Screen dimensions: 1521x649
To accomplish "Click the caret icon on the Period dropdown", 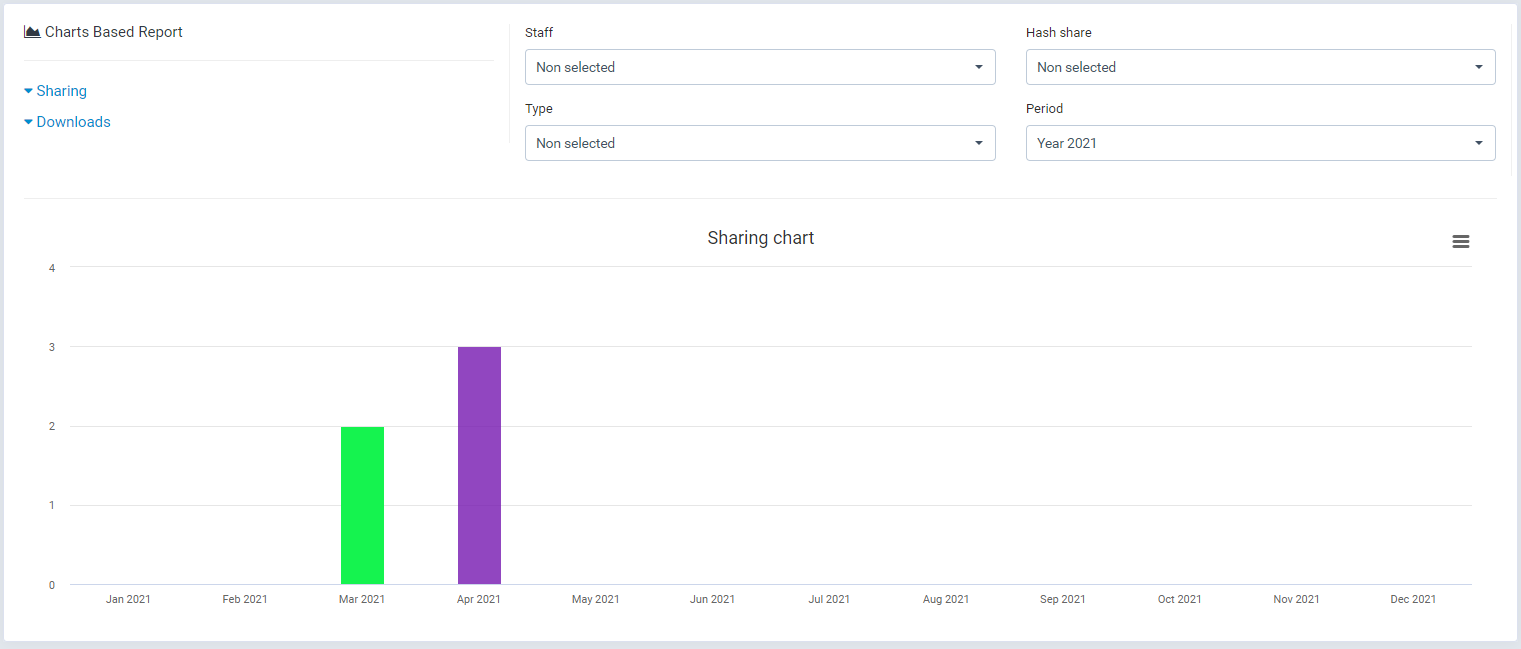I will [x=1478, y=143].
